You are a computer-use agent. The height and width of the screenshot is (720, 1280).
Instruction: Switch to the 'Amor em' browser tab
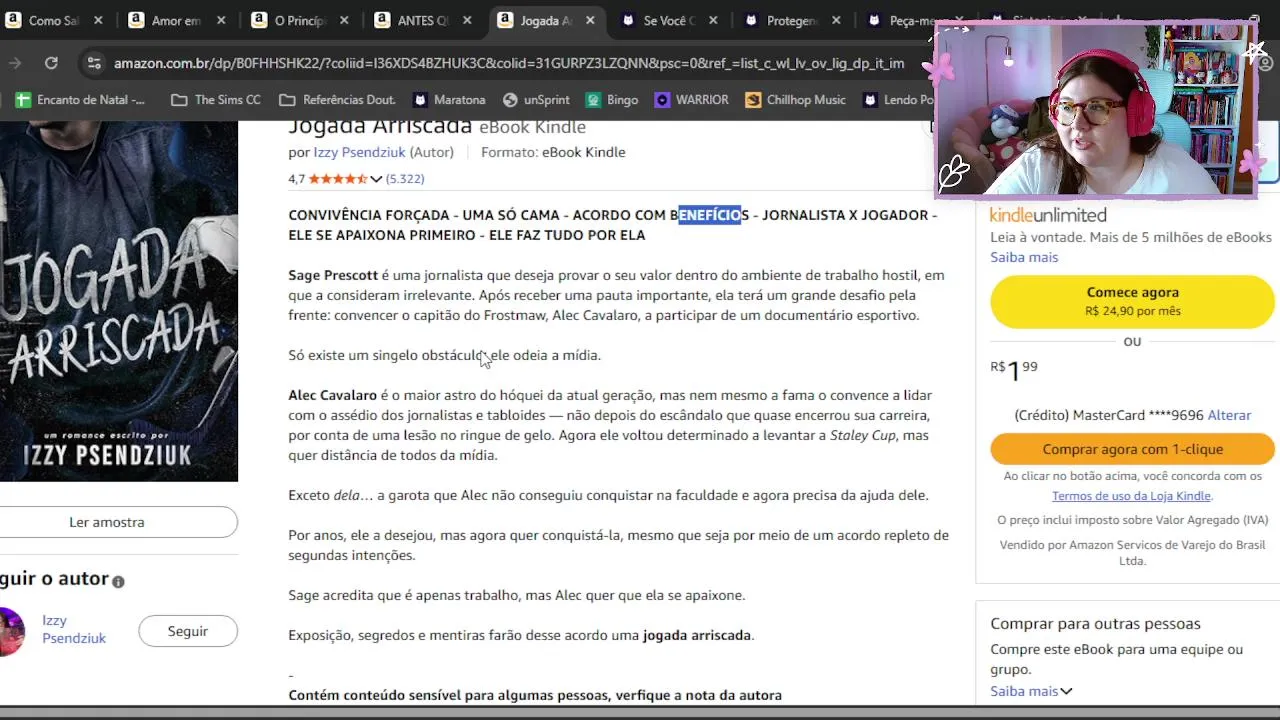pyautogui.click(x=176, y=20)
